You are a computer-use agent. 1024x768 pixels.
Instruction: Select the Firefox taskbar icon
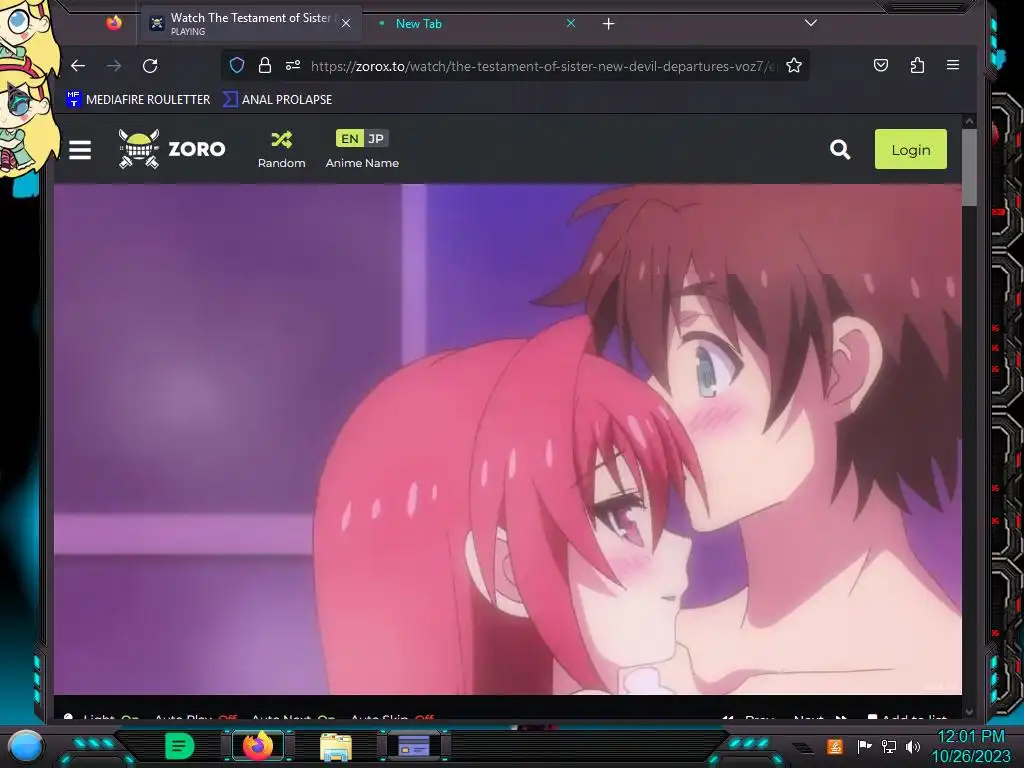(x=257, y=746)
